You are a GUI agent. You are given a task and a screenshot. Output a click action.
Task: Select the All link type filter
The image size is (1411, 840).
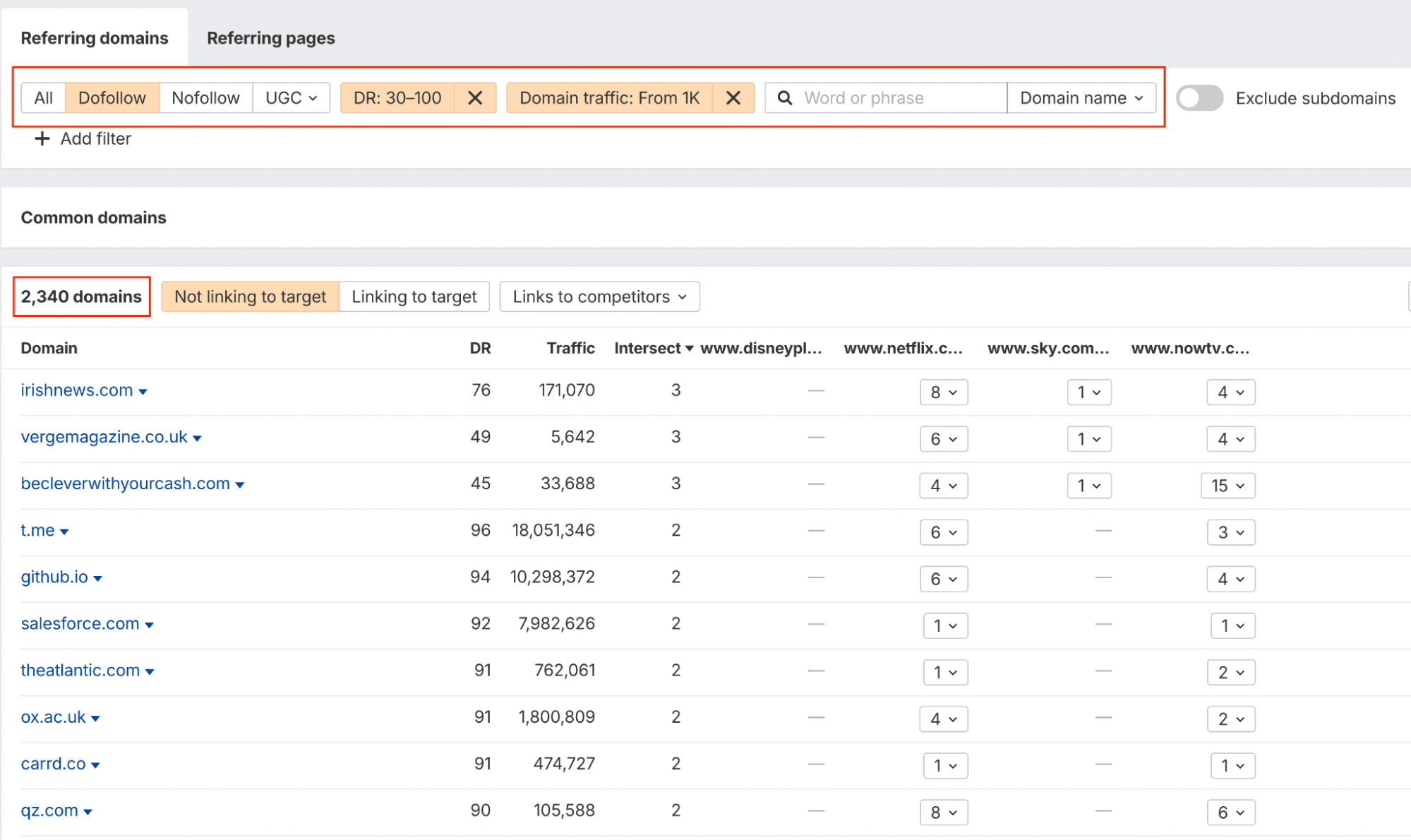pyautogui.click(x=44, y=98)
